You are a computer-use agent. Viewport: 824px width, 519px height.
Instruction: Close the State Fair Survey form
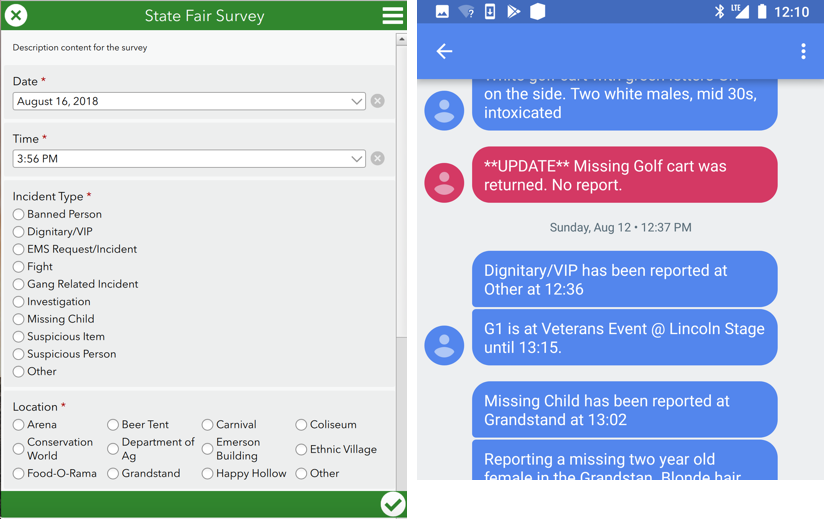pos(16,15)
